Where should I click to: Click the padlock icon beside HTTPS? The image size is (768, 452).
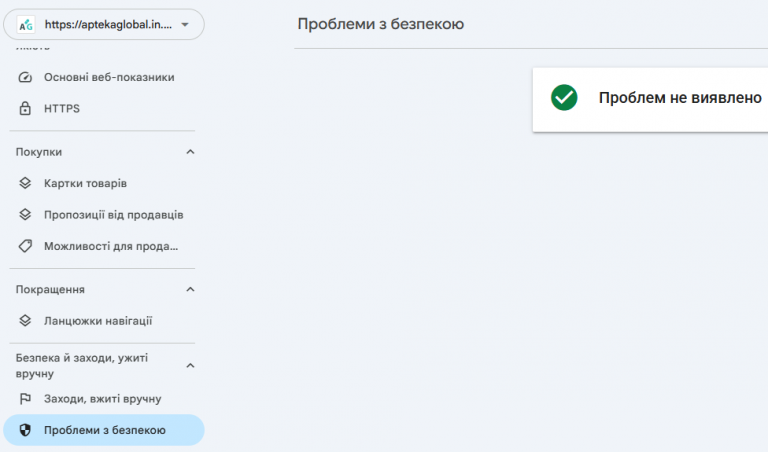point(25,108)
